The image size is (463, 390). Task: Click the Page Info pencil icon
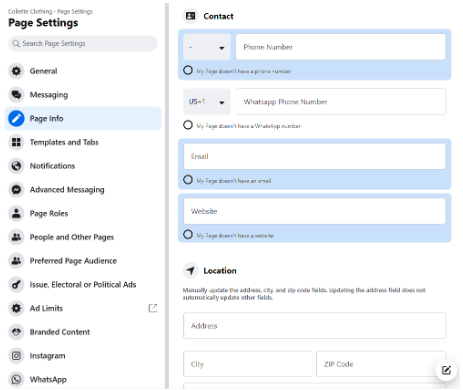[16, 118]
